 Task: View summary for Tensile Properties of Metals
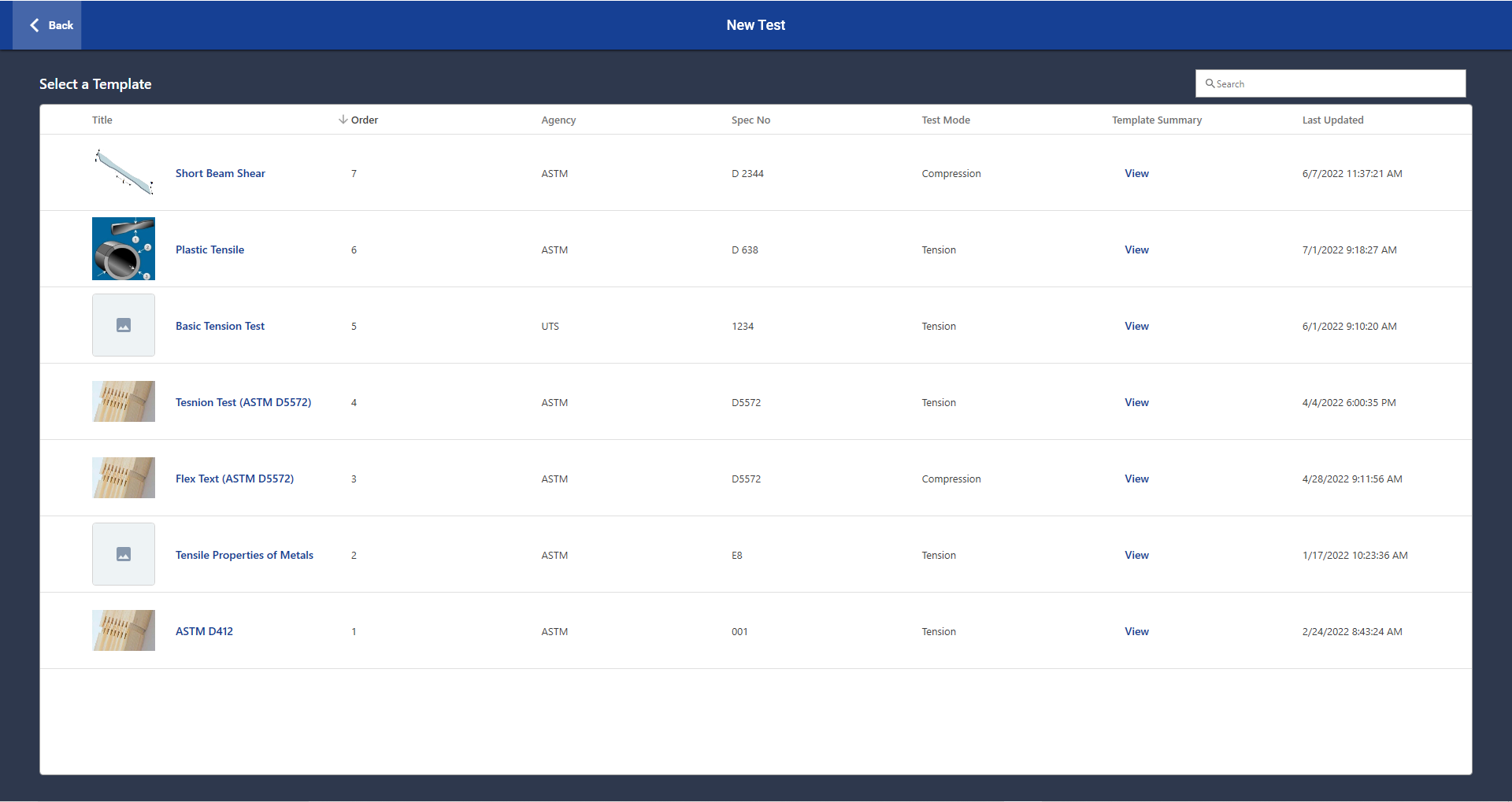point(1136,555)
